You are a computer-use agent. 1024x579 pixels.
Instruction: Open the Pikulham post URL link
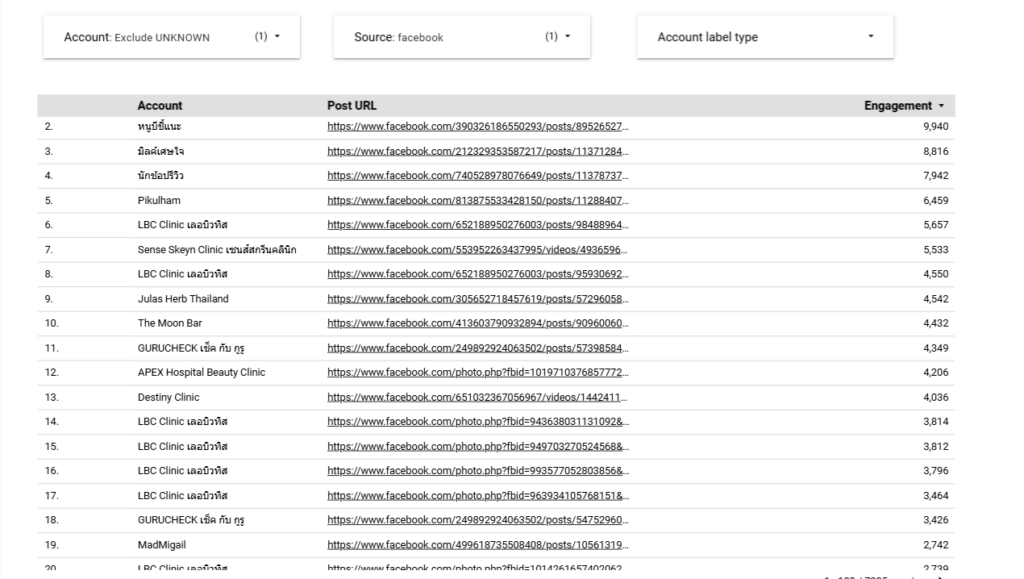tap(477, 201)
